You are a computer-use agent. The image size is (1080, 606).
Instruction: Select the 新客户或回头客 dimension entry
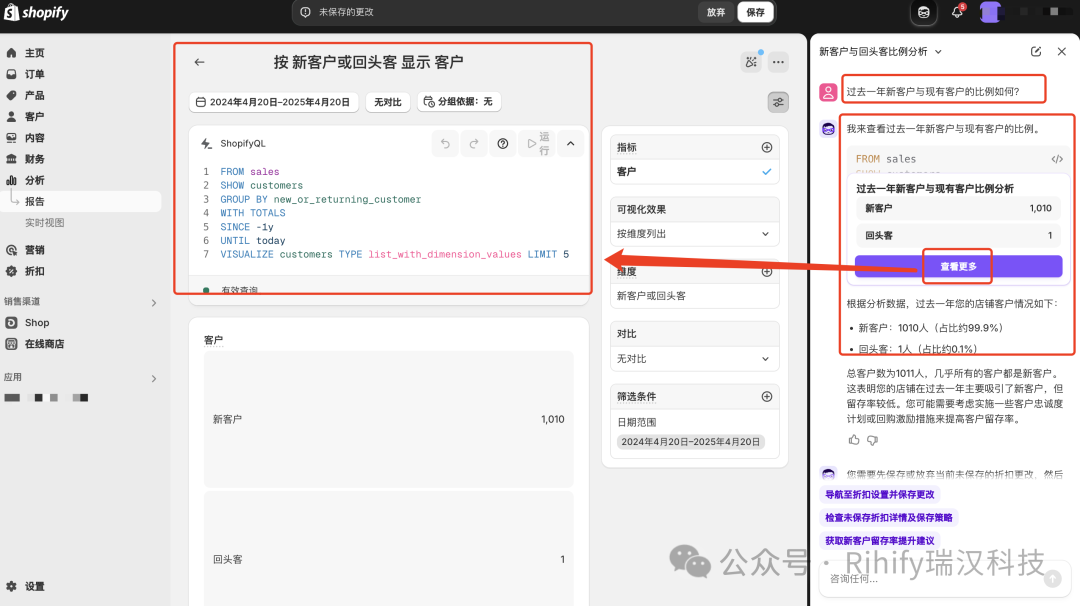point(694,296)
